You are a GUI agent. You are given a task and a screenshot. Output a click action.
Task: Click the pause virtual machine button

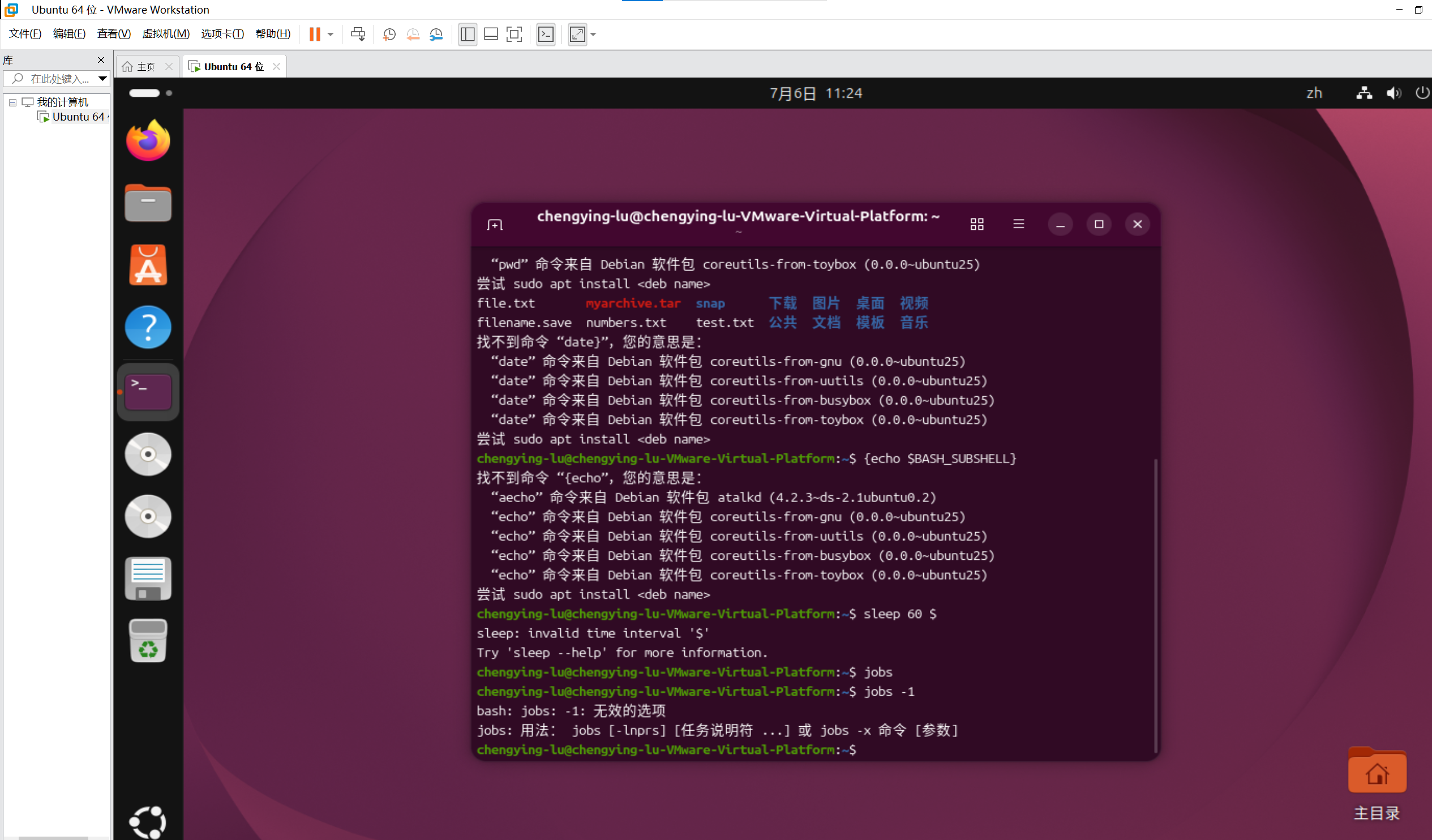[314, 34]
